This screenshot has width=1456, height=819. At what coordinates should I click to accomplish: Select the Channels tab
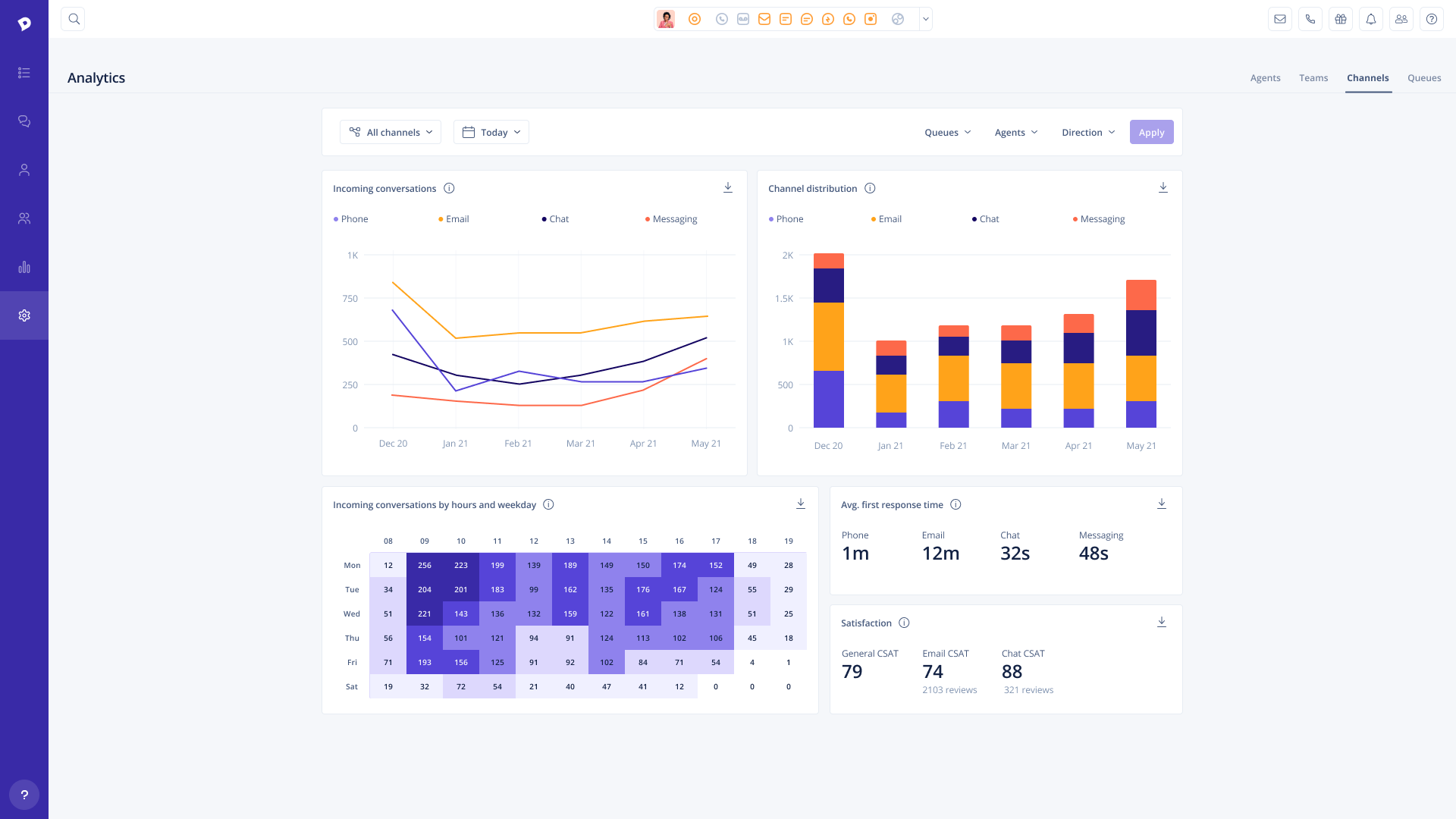[x=1368, y=78]
